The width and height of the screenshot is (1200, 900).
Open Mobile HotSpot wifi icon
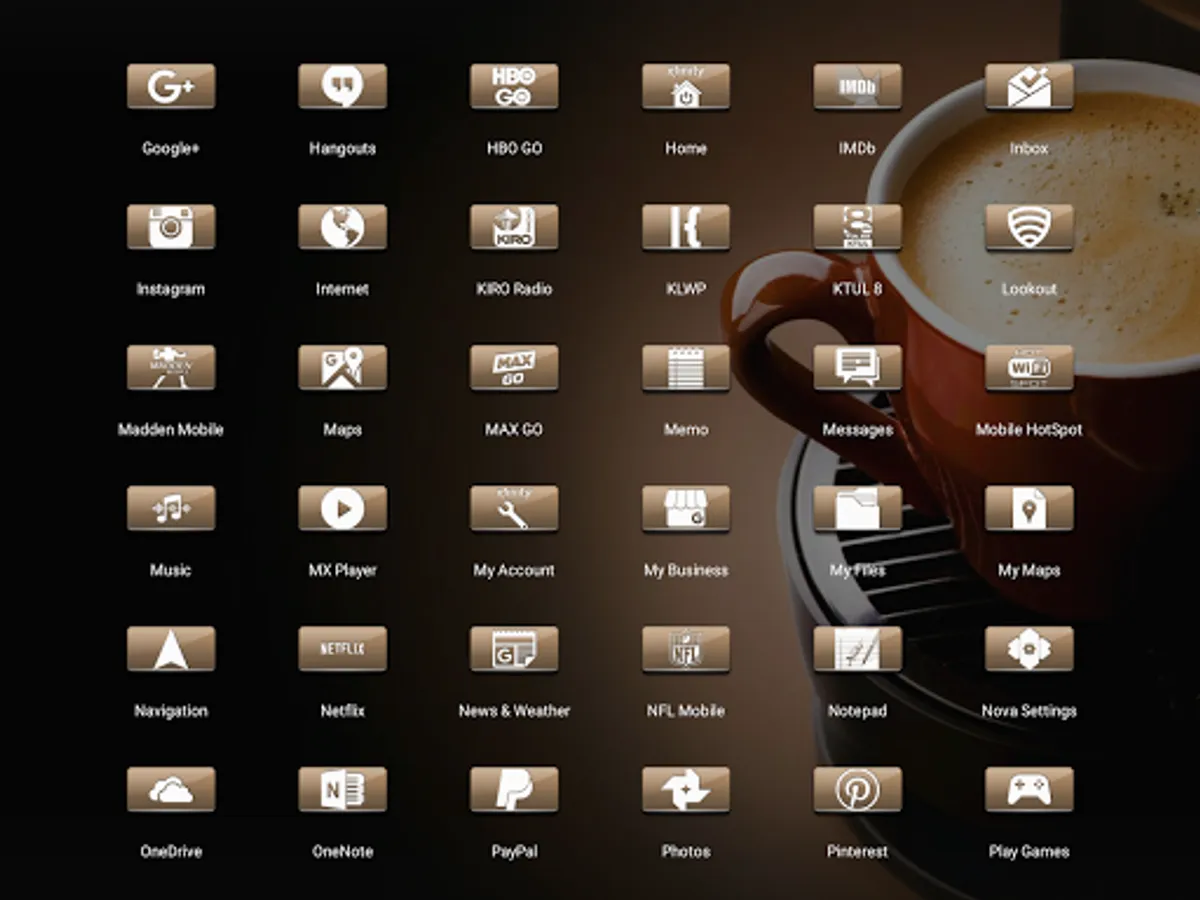click(x=1029, y=369)
